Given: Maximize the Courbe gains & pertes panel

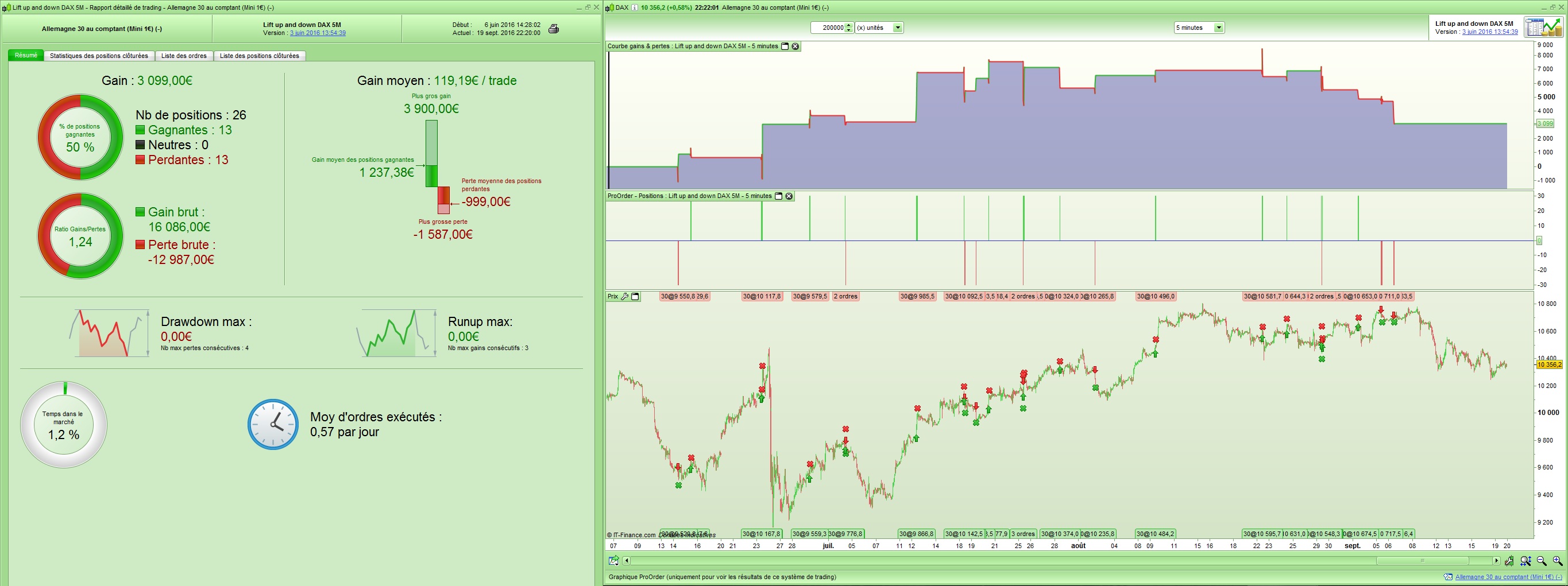Looking at the screenshot, I should click(785, 46).
